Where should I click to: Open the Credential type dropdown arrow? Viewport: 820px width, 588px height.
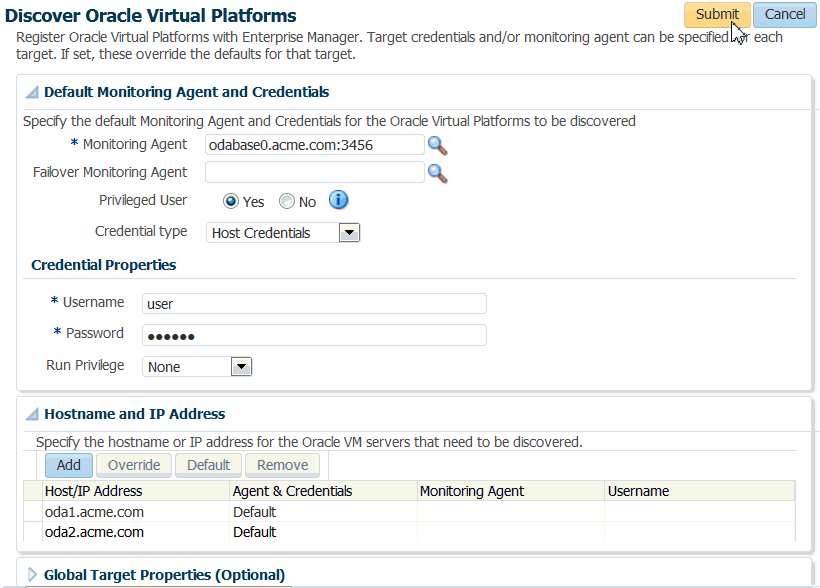[348, 232]
